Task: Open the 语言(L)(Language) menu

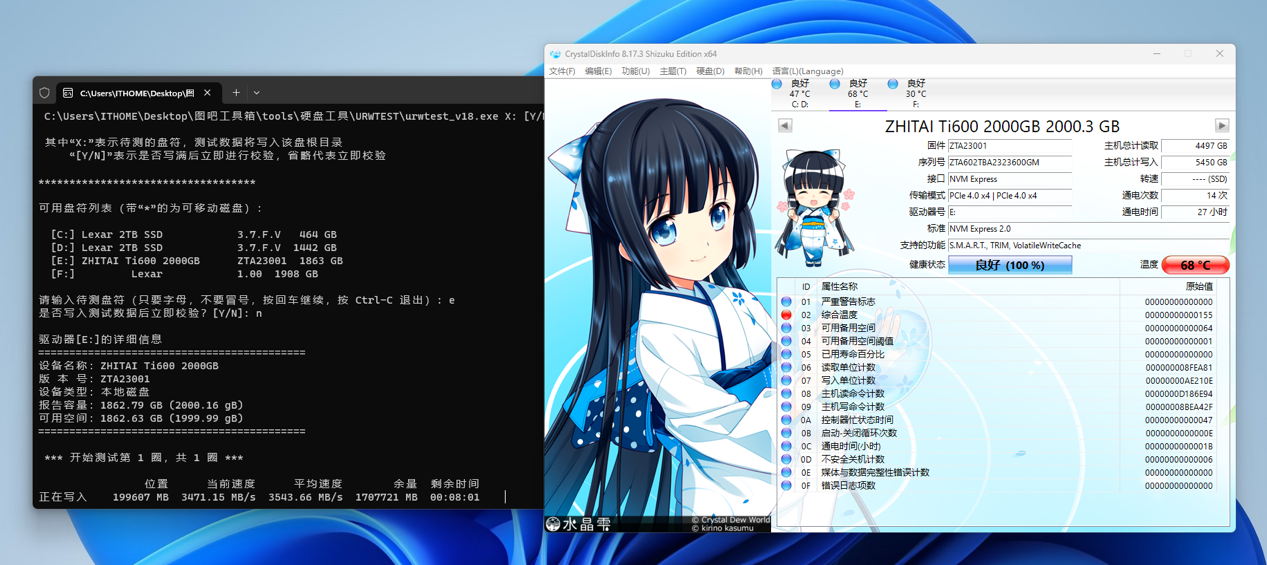Action: click(807, 72)
